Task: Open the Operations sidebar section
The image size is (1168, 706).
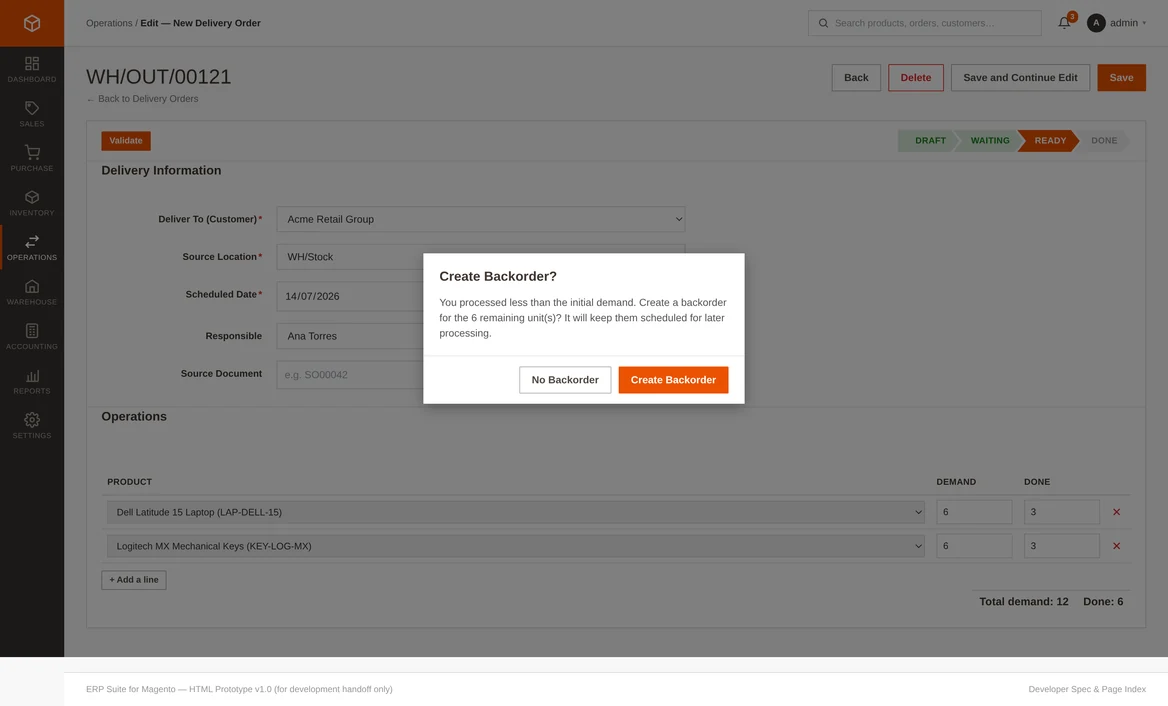Action: tap(31, 248)
